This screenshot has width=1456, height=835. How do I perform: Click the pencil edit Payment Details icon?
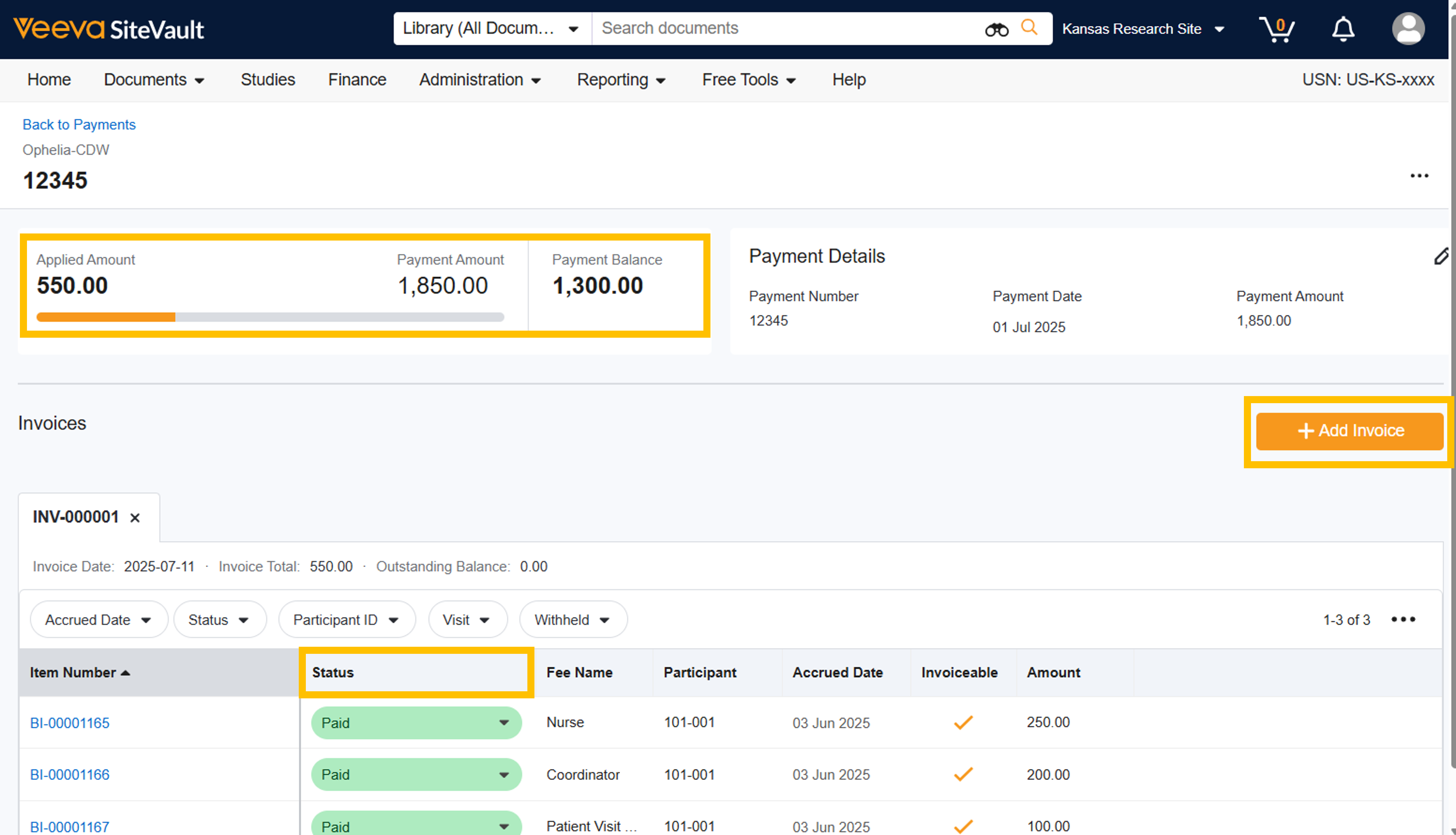(1440, 256)
